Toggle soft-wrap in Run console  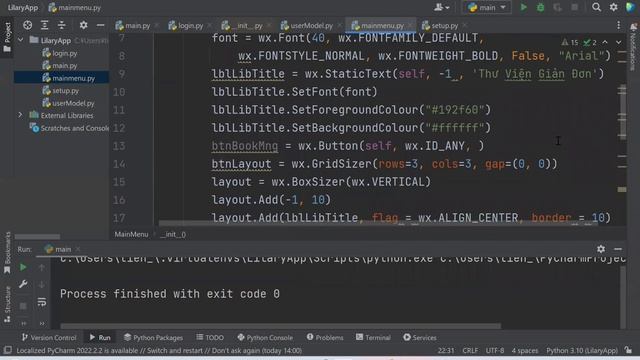[x=42, y=302]
